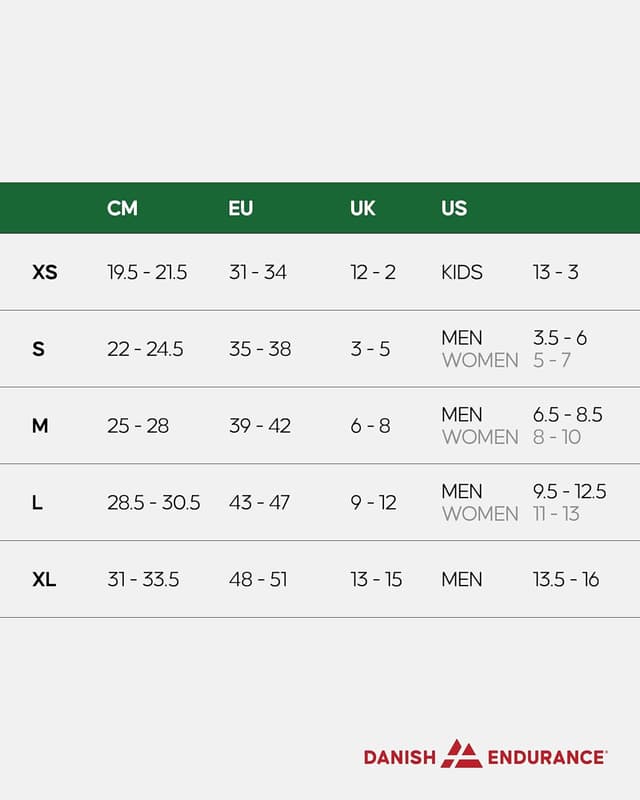The width and height of the screenshot is (640, 800).
Task: Click the 19.5 - 21.5 CM value
Action: coord(147,272)
